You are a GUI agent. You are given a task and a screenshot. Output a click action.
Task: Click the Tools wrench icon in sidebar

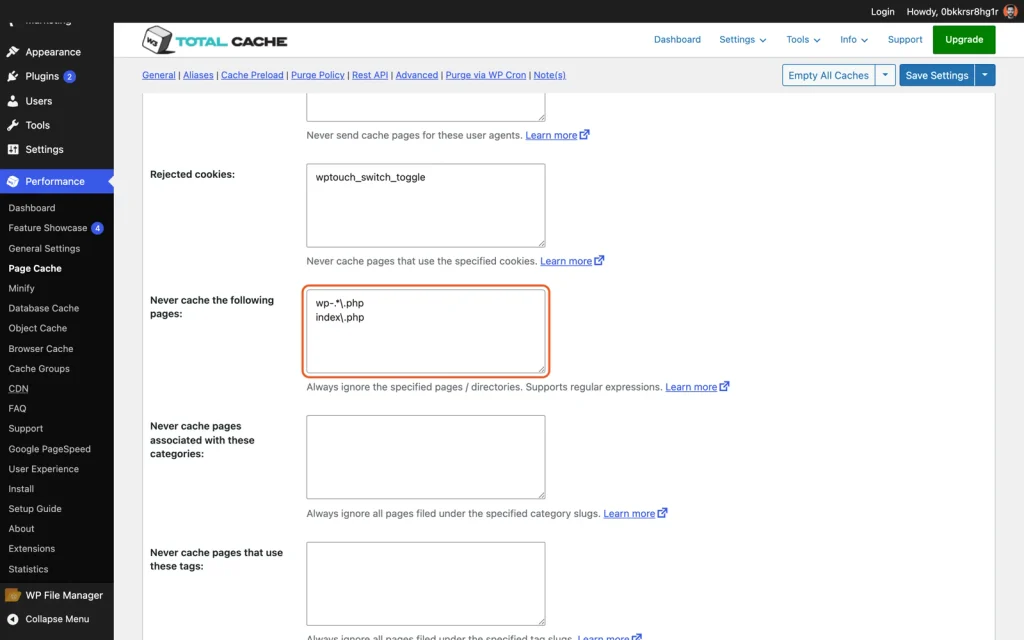[12, 125]
